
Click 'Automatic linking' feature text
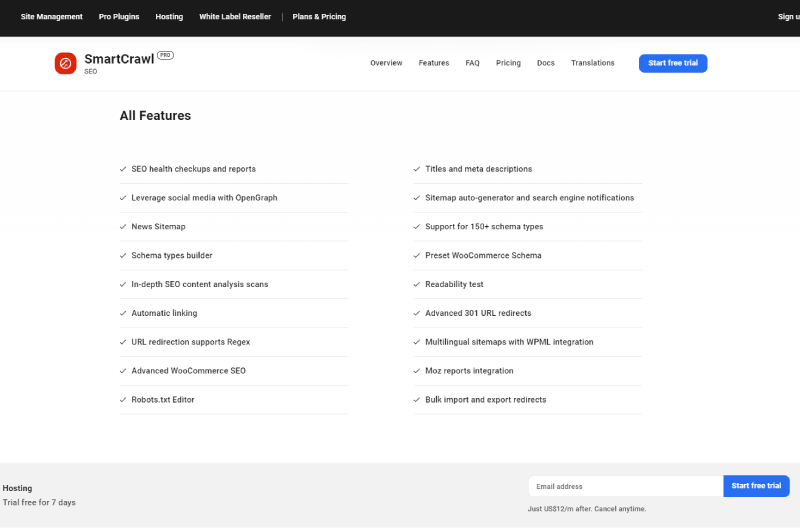click(x=164, y=313)
